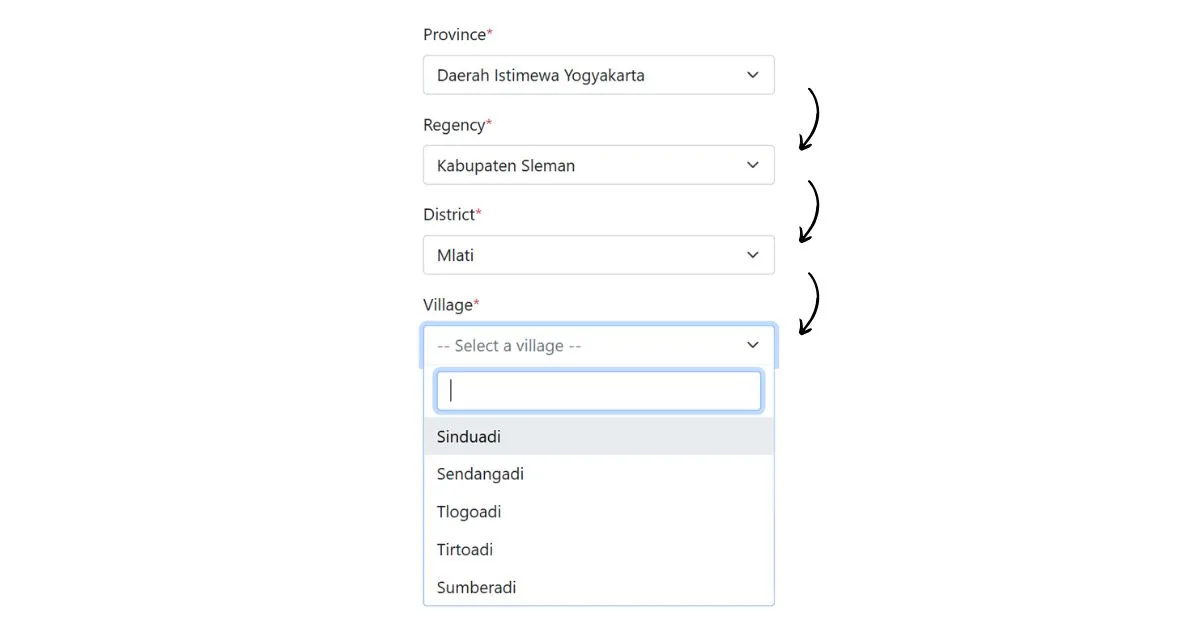1200x628 pixels.
Task: Pick Sumberadi at the bottom of the list
Action: [x=598, y=587]
